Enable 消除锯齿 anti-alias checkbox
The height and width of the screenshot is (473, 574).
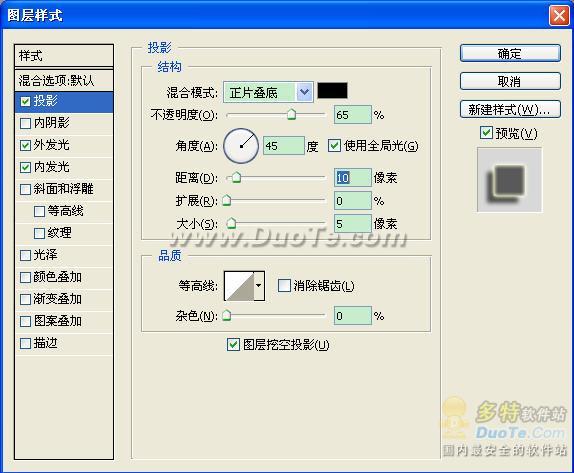click(x=284, y=286)
